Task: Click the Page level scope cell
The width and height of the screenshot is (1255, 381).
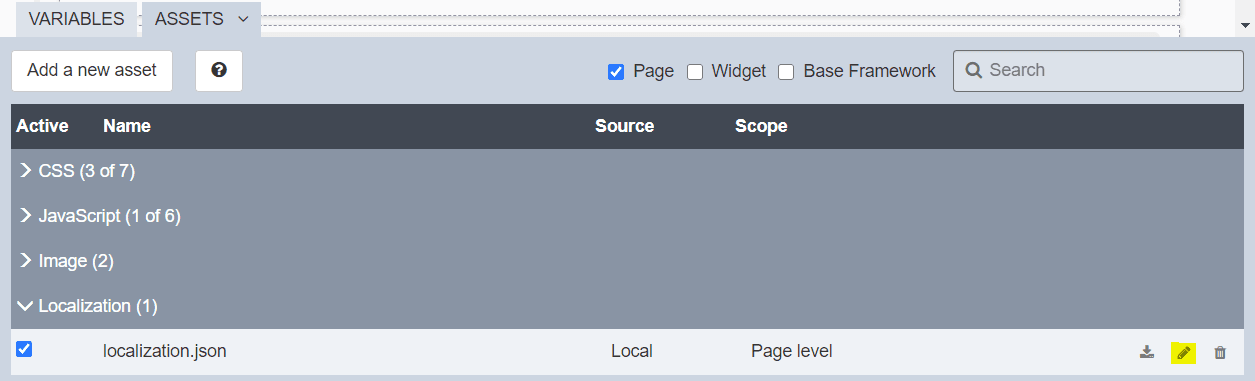Action: [x=792, y=351]
